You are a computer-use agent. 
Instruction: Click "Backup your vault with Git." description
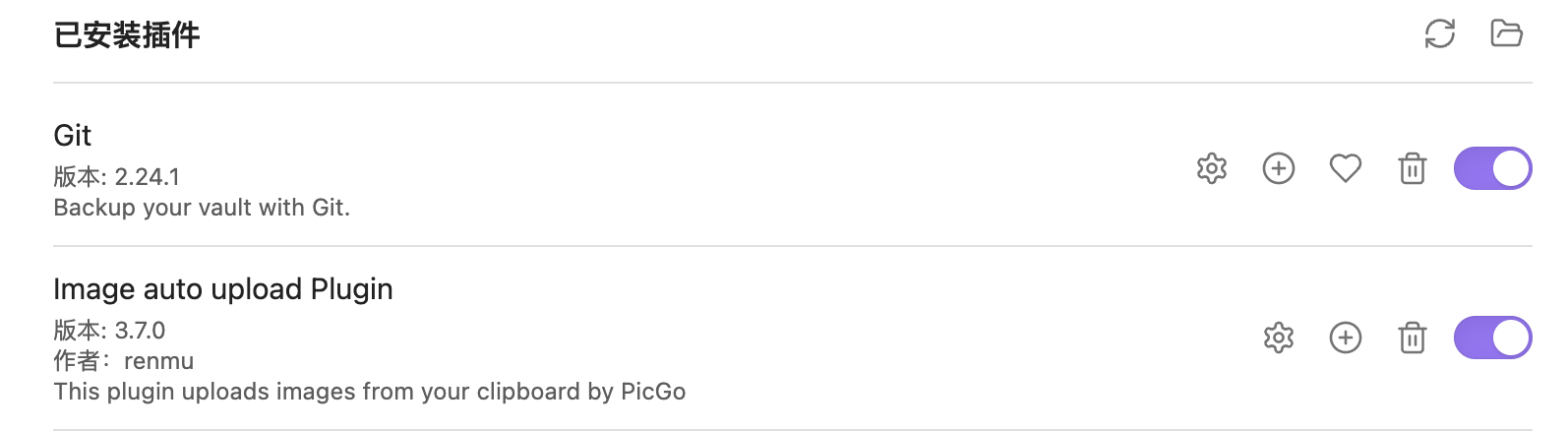pyautogui.click(x=202, y=208)
